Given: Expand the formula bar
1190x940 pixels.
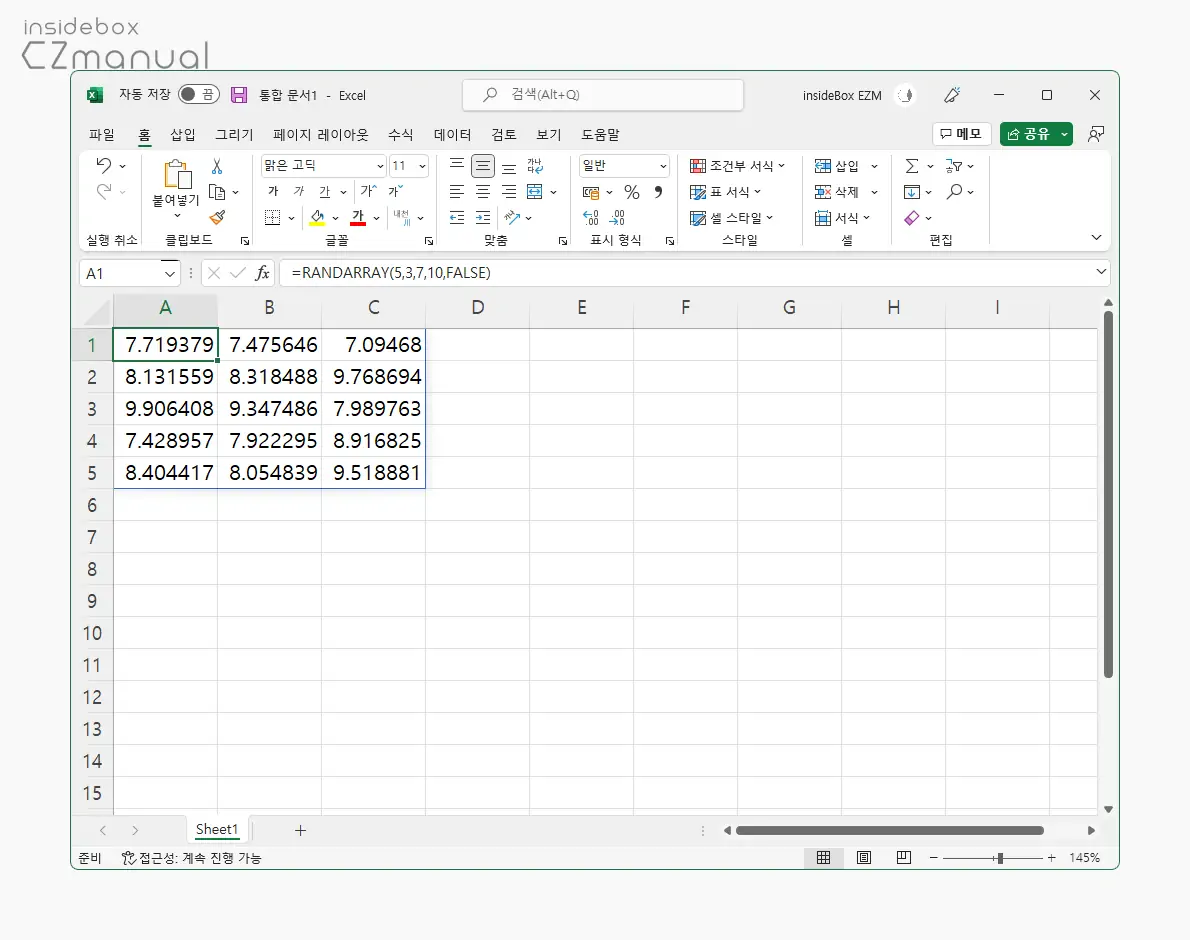Looking at the screenshot, I should coord(1101,272).
